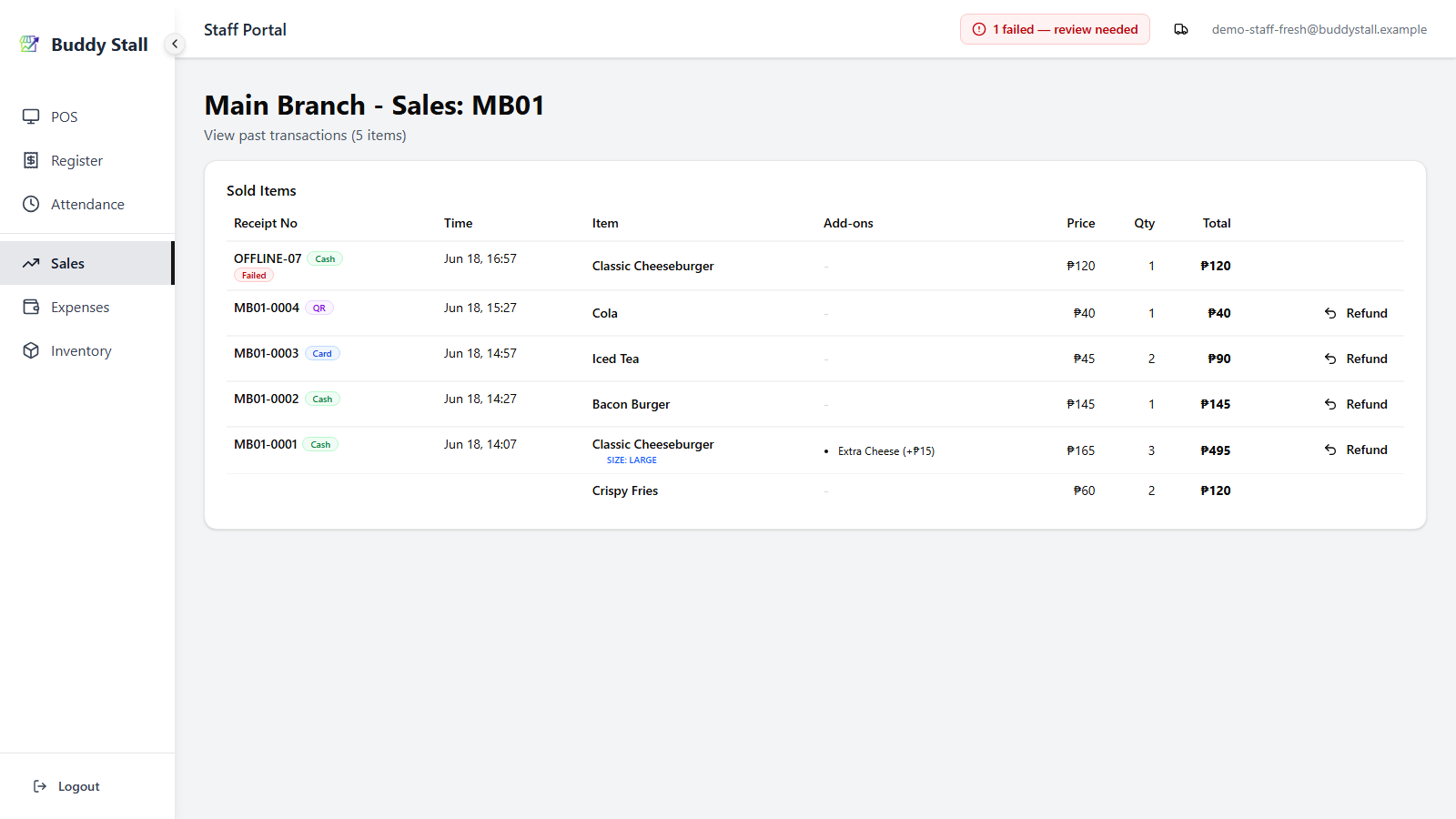This screenshot has height=819, width=1456.
Task: Select the Register dollar icon
Action: [x=31, y=160]
